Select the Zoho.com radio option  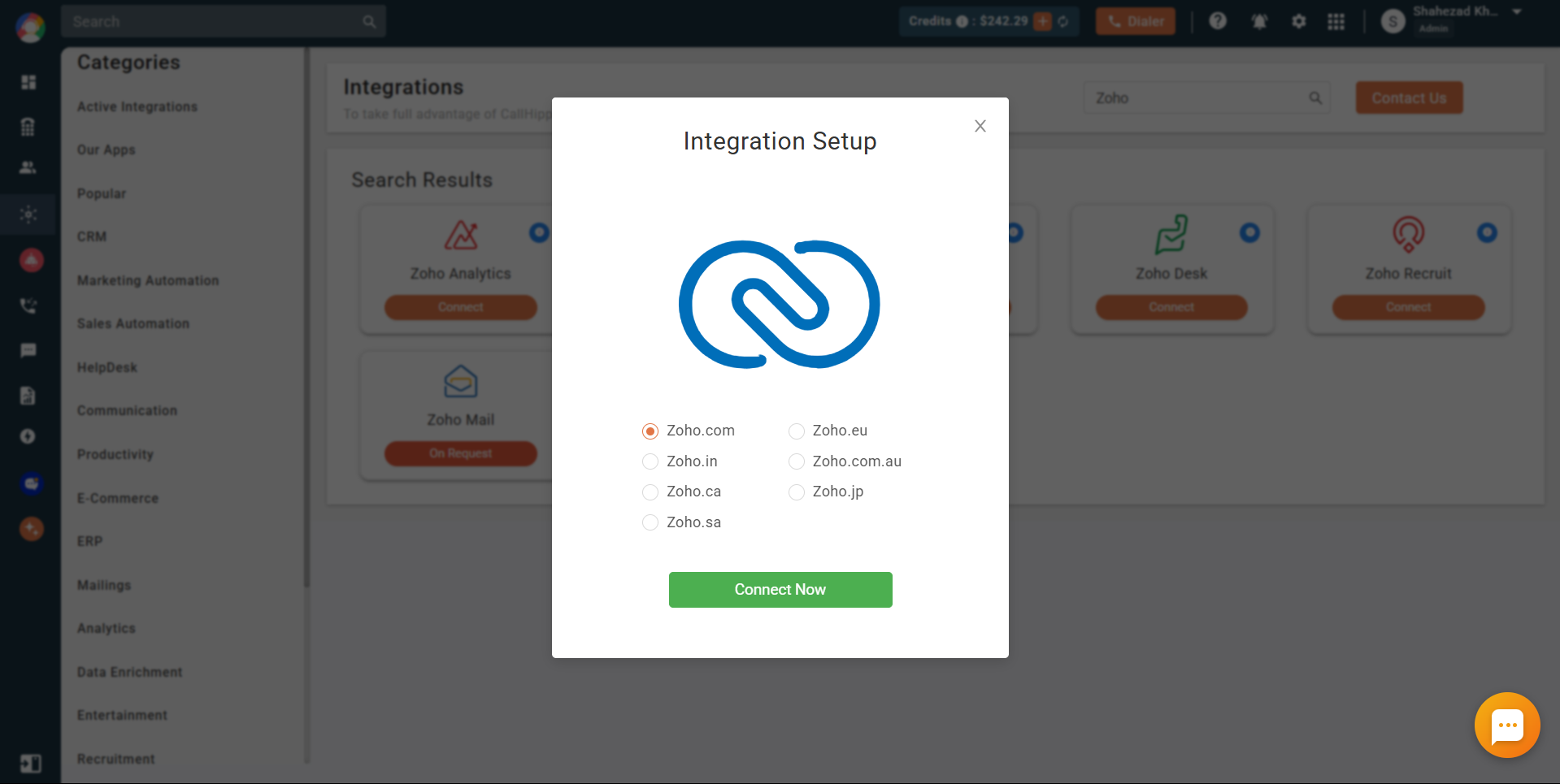pyautogui.click(x=650, y=431)
